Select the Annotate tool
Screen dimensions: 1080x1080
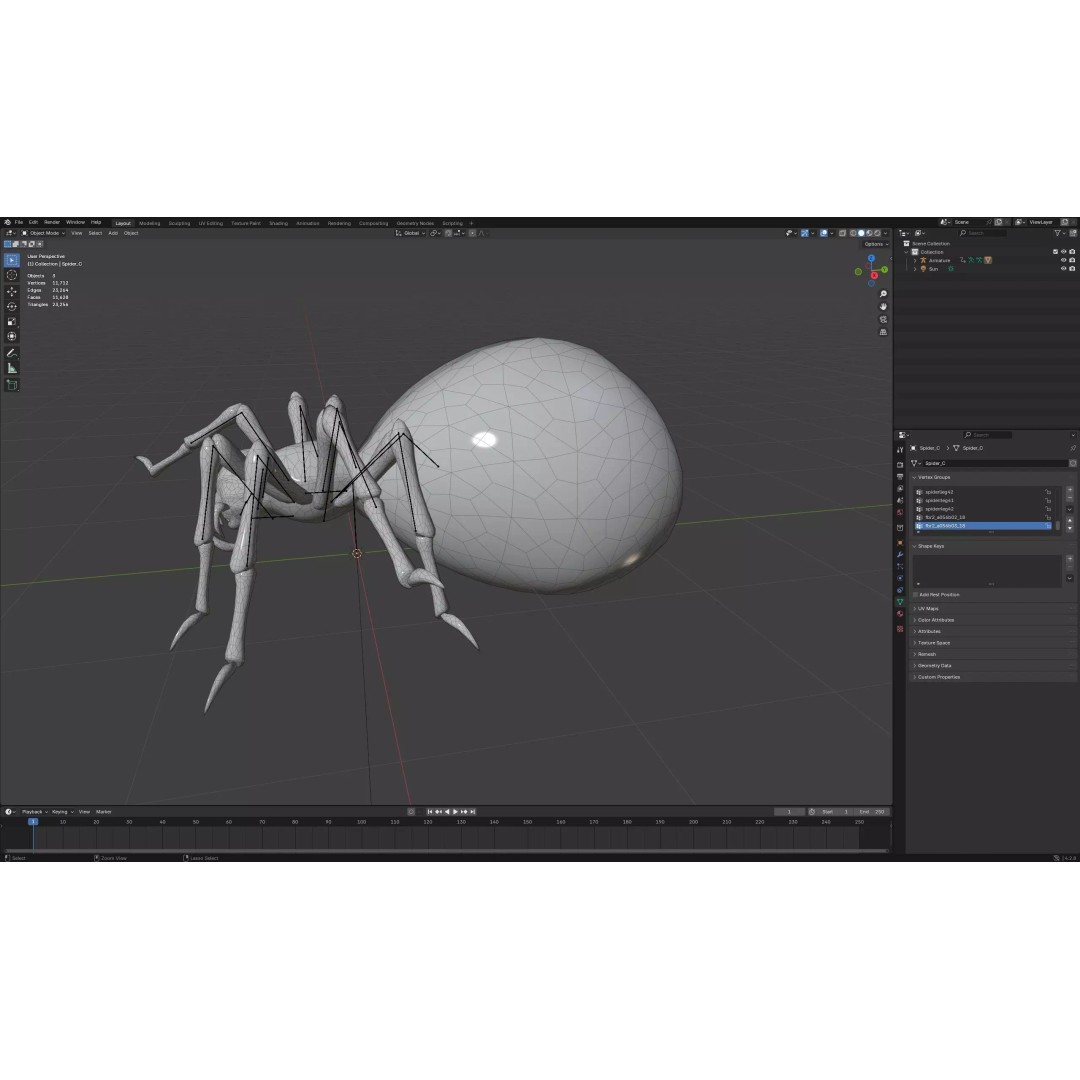[x=12, y=353]
